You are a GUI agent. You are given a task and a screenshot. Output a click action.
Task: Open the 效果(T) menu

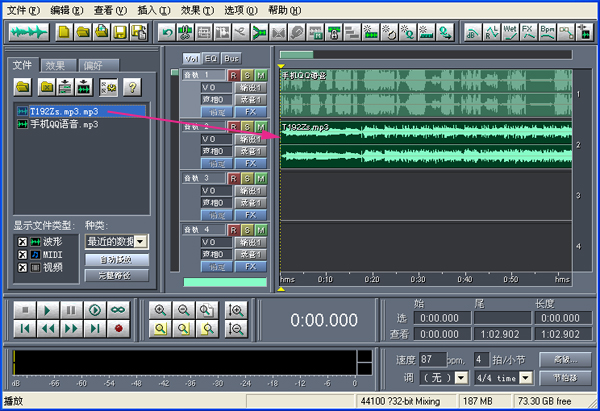pos(197,10)
